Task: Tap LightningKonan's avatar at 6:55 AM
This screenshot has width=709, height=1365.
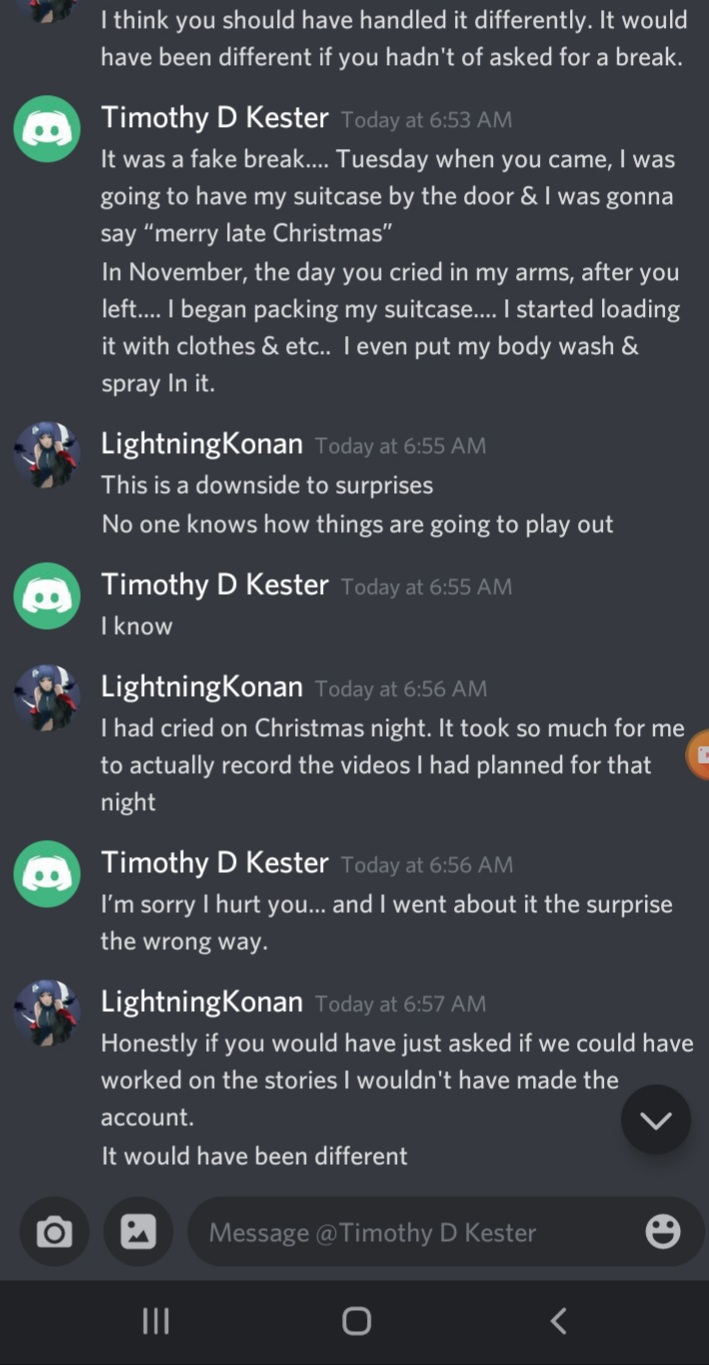Action: [47, 455]
